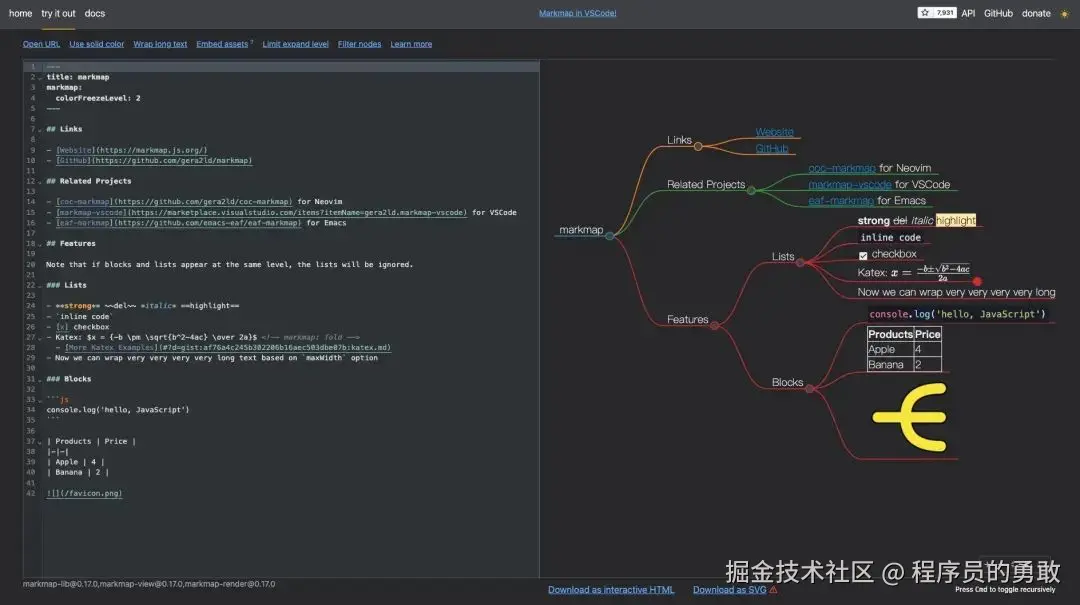Click the red fold marker next to Katex formula
The width and height of the screenshot is (1080, 605).
pos(977,281)
